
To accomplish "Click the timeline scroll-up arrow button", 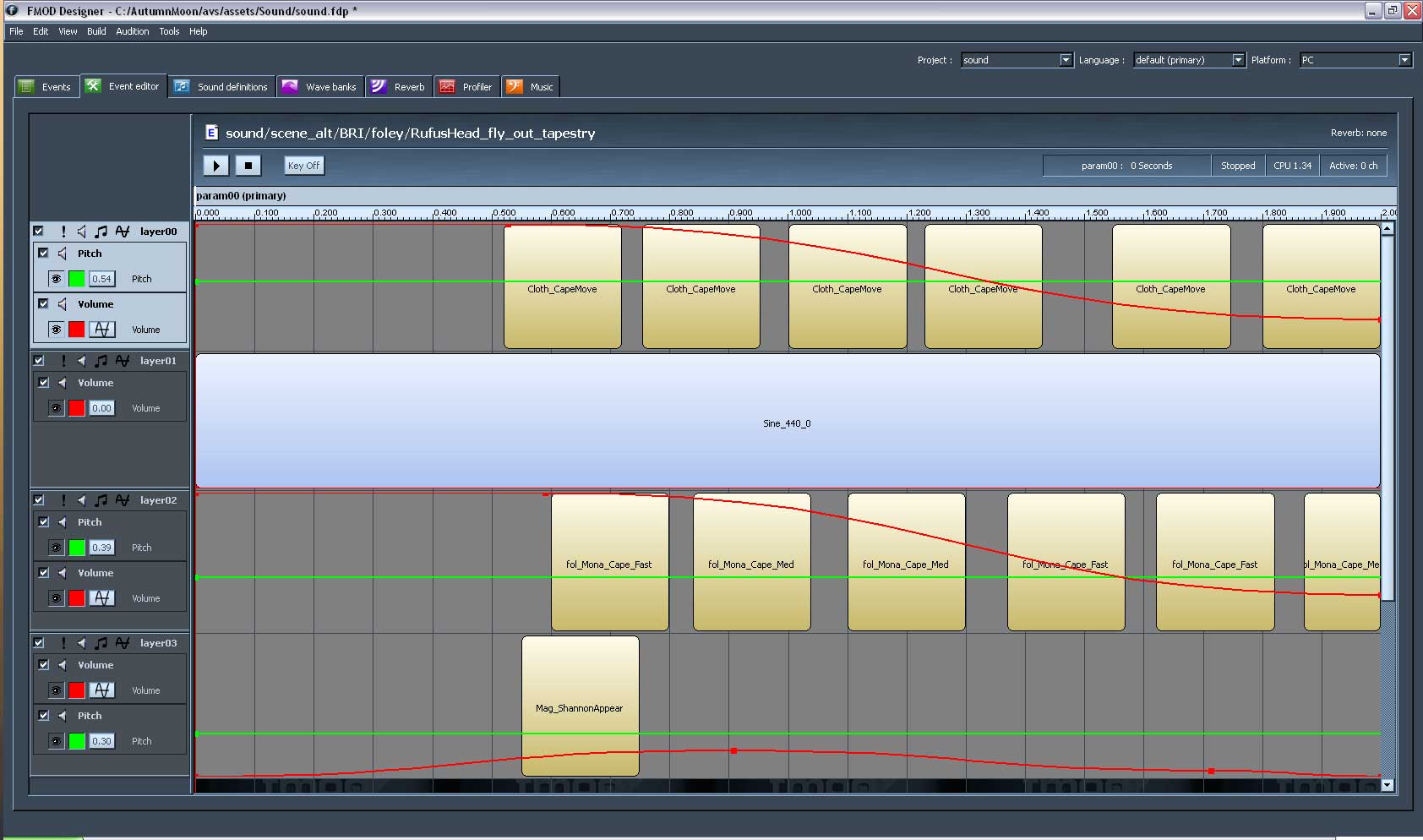I will point(1387,228).
